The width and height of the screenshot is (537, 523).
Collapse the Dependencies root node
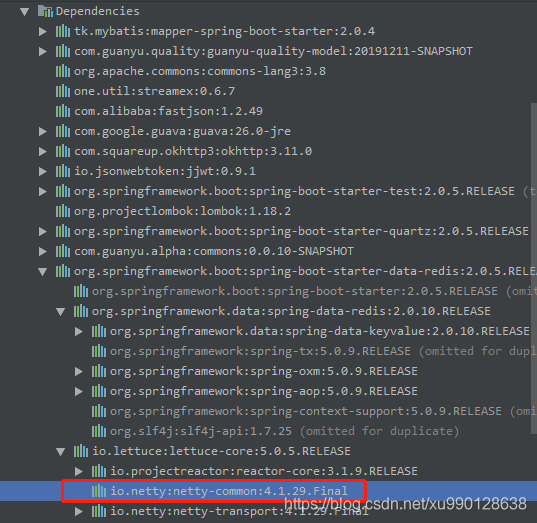click(24, 12)
